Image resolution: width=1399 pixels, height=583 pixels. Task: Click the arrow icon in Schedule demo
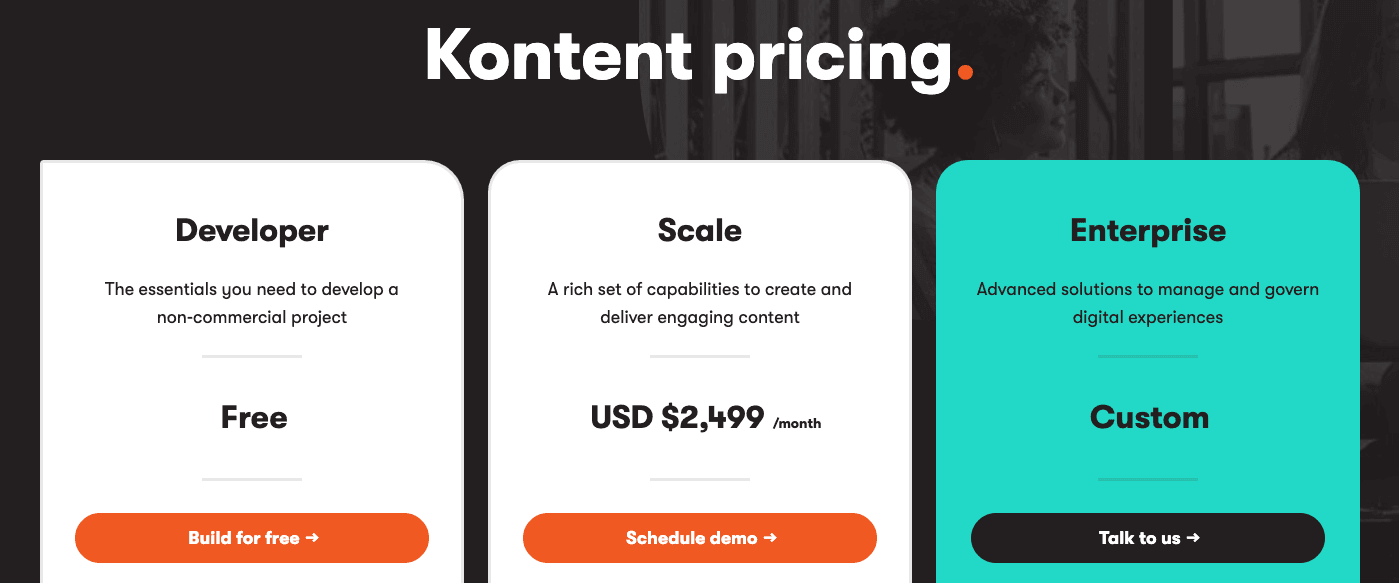[x=770, y=538]
